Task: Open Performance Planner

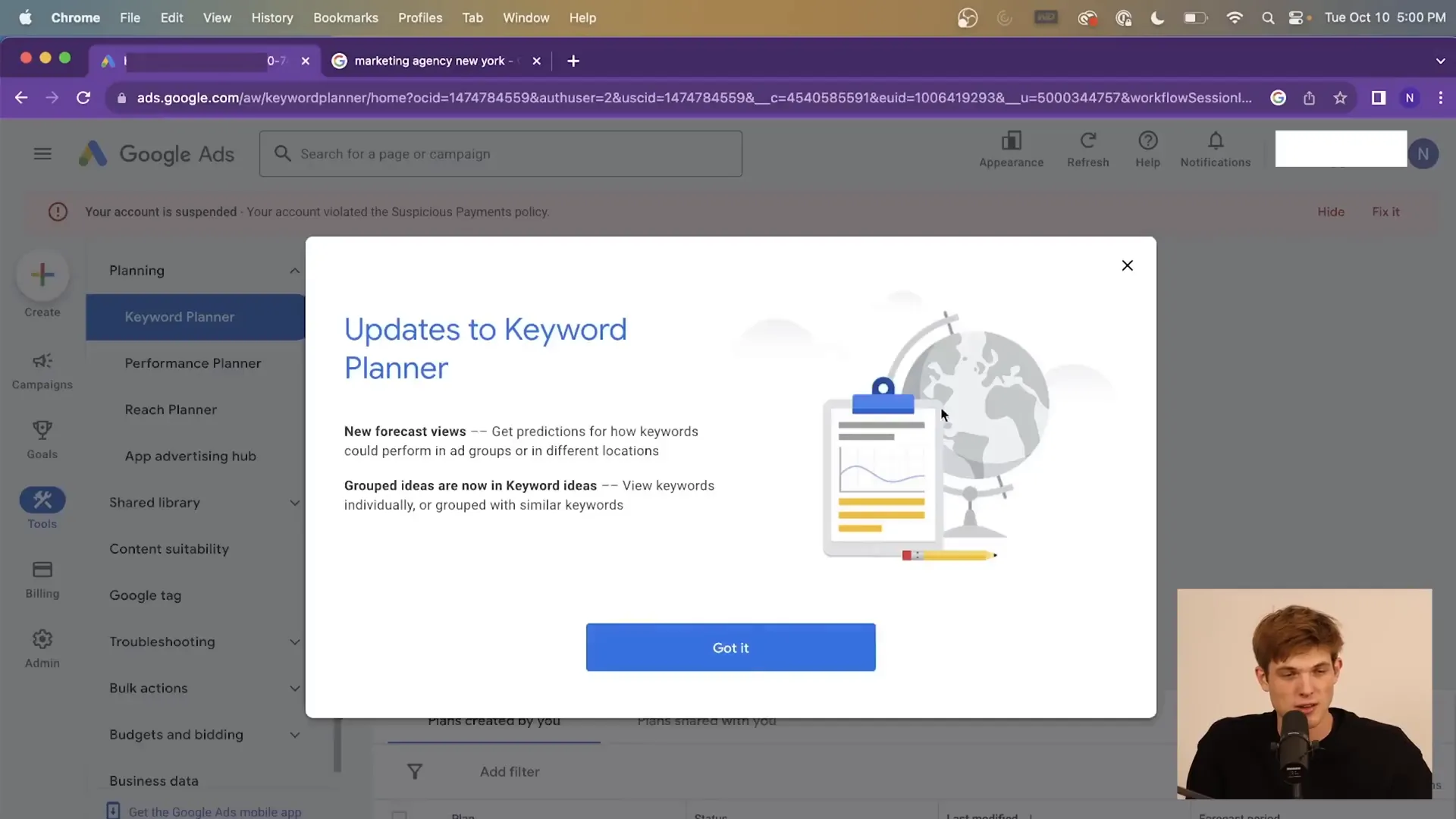Action: (x=193, y=363)
